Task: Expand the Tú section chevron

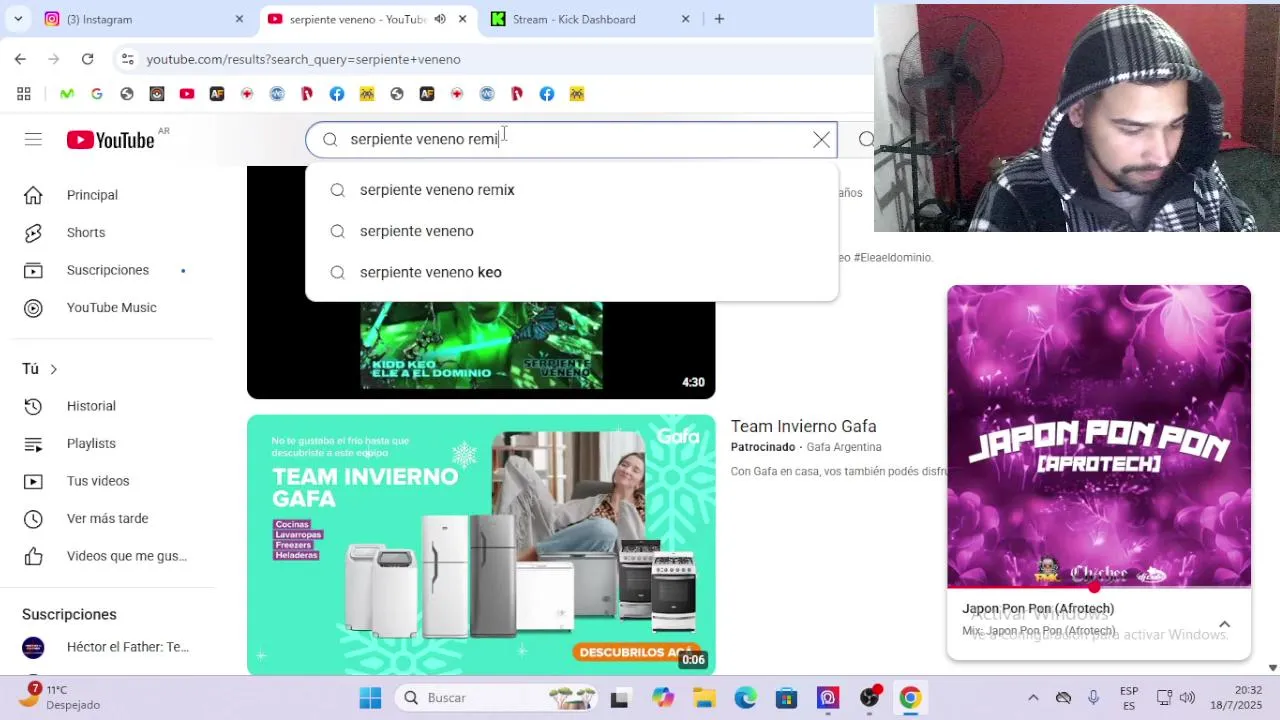Action: (53, 369)
